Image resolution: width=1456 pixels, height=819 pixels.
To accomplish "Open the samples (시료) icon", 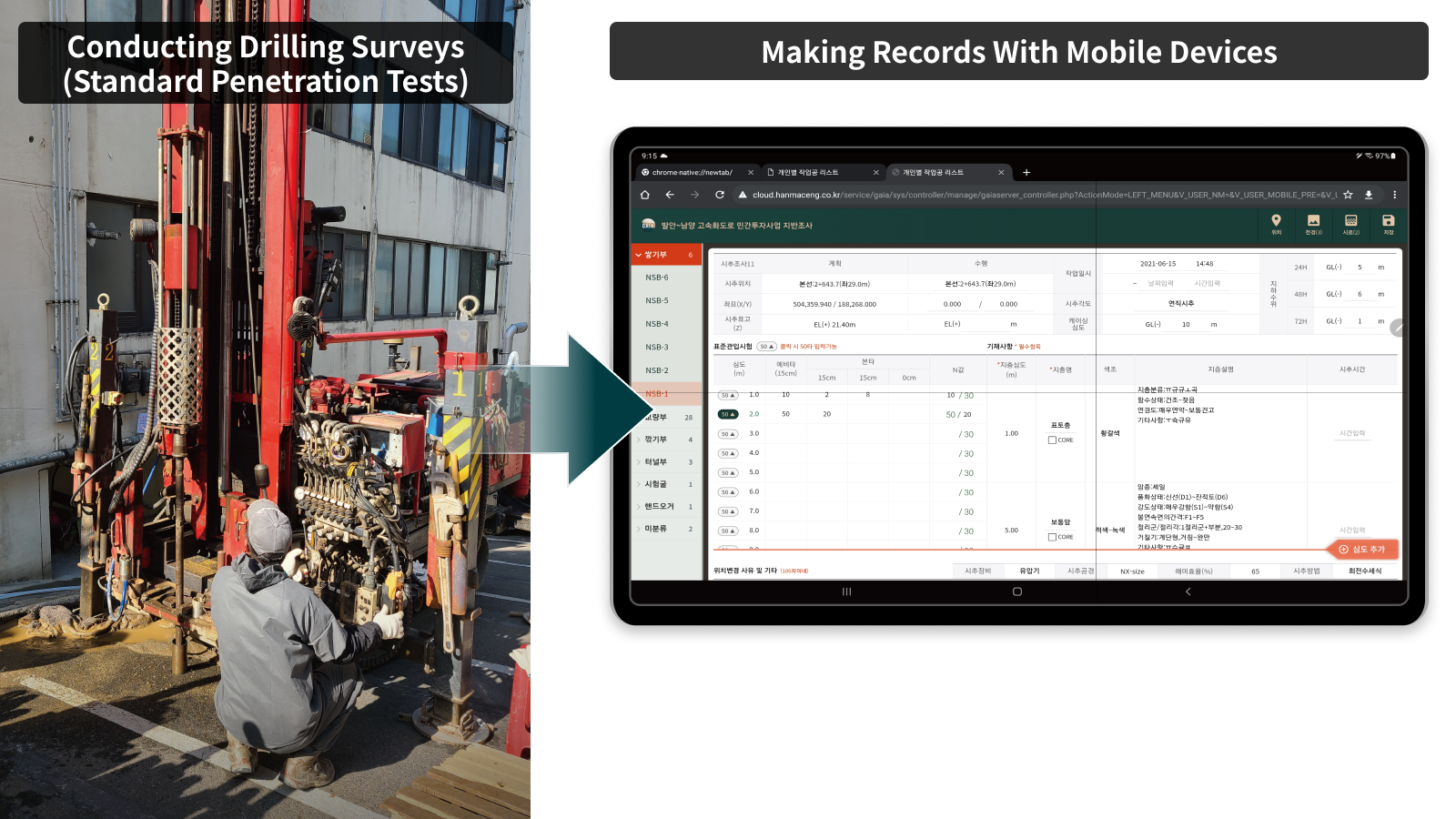I will coord(1350,223).
